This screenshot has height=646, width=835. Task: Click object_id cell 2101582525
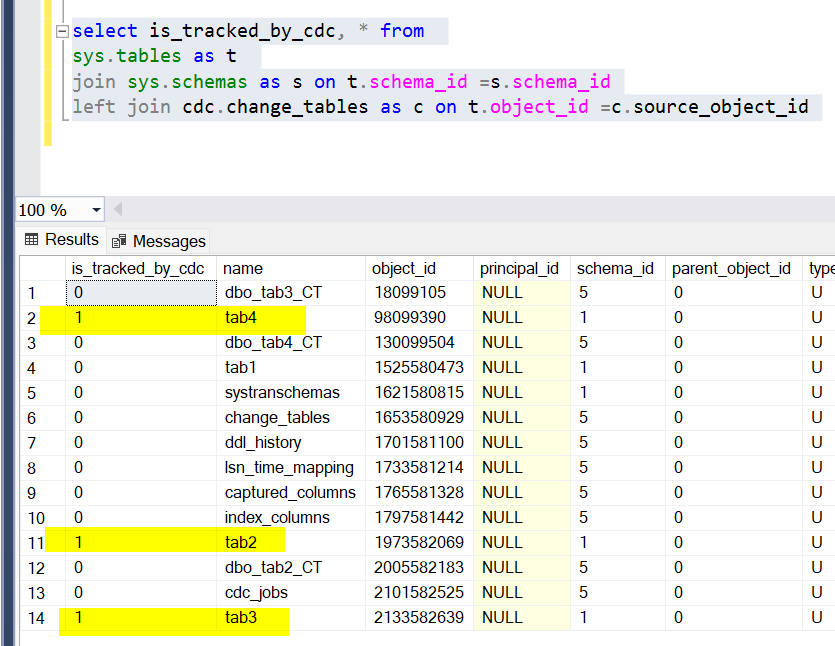[419, 593]
